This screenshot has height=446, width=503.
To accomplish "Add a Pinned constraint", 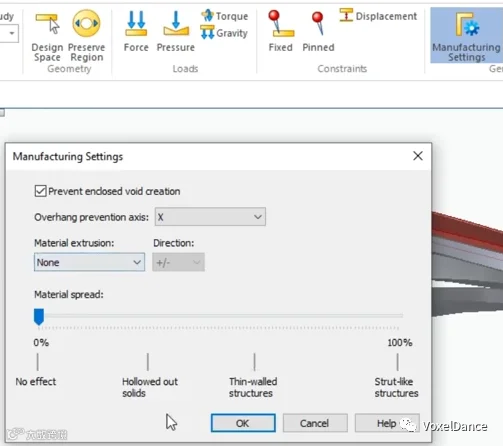I will [x=318, y=32].
